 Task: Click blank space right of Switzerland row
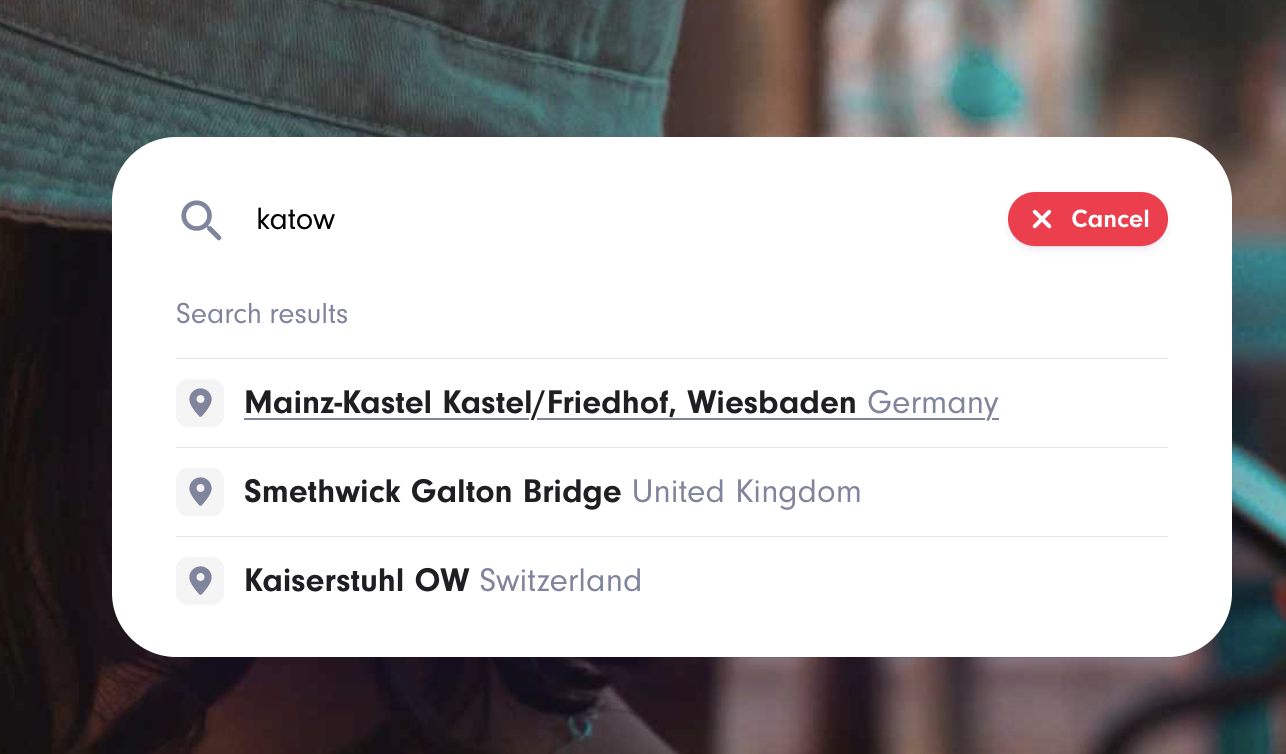coord(900,581)
